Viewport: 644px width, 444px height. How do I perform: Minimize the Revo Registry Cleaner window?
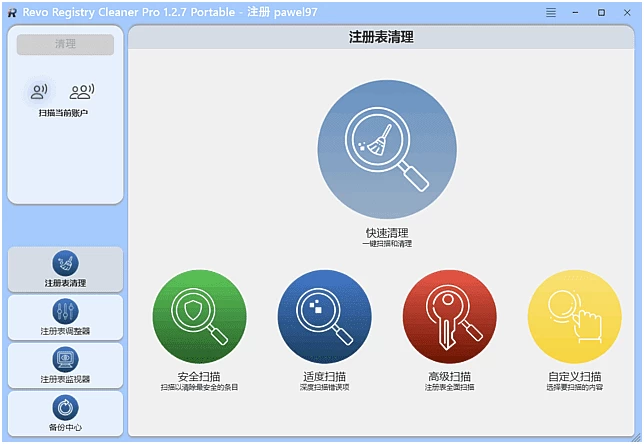coord(576,12)
